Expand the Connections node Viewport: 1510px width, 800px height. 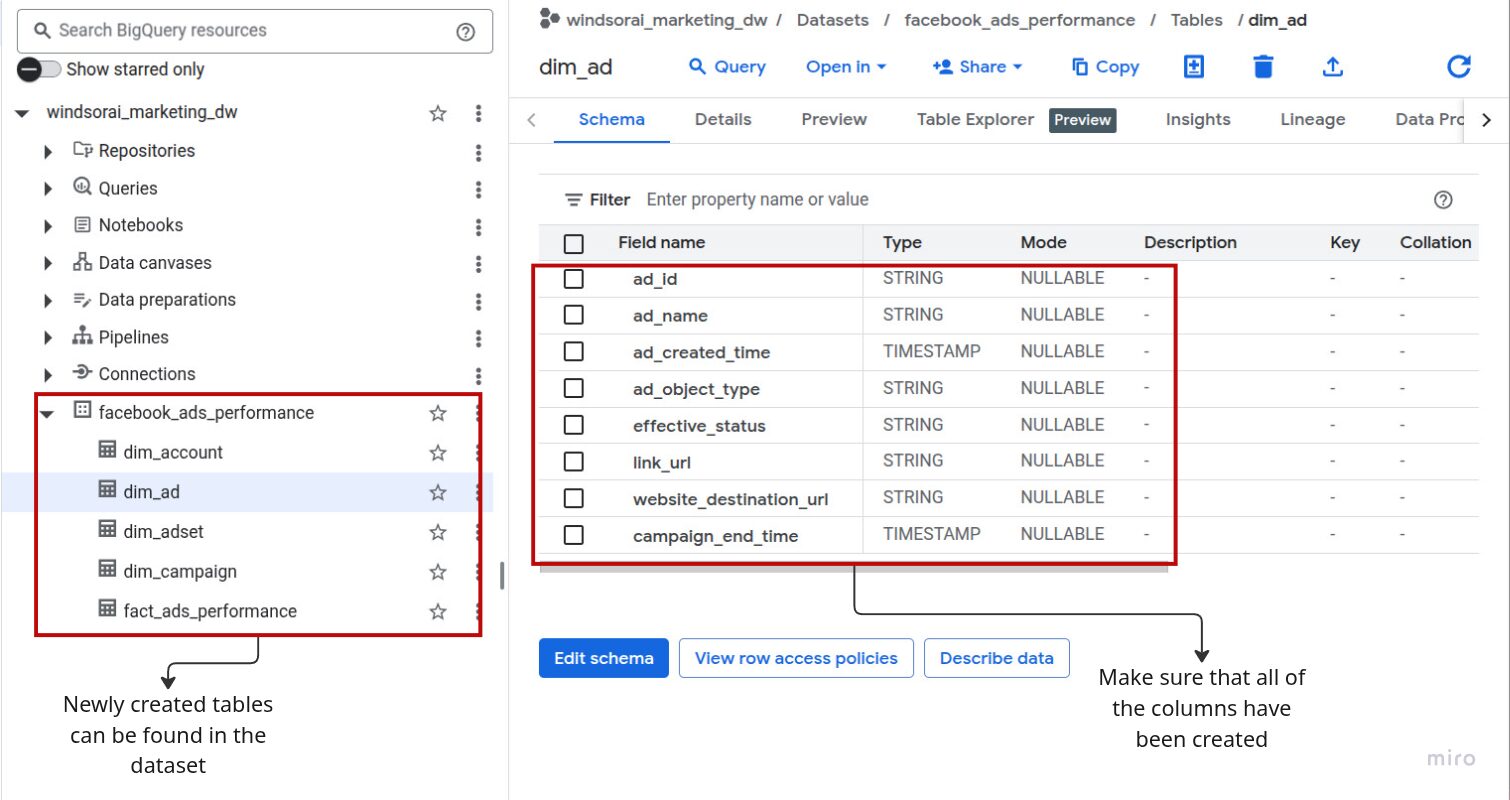[48, 375]
